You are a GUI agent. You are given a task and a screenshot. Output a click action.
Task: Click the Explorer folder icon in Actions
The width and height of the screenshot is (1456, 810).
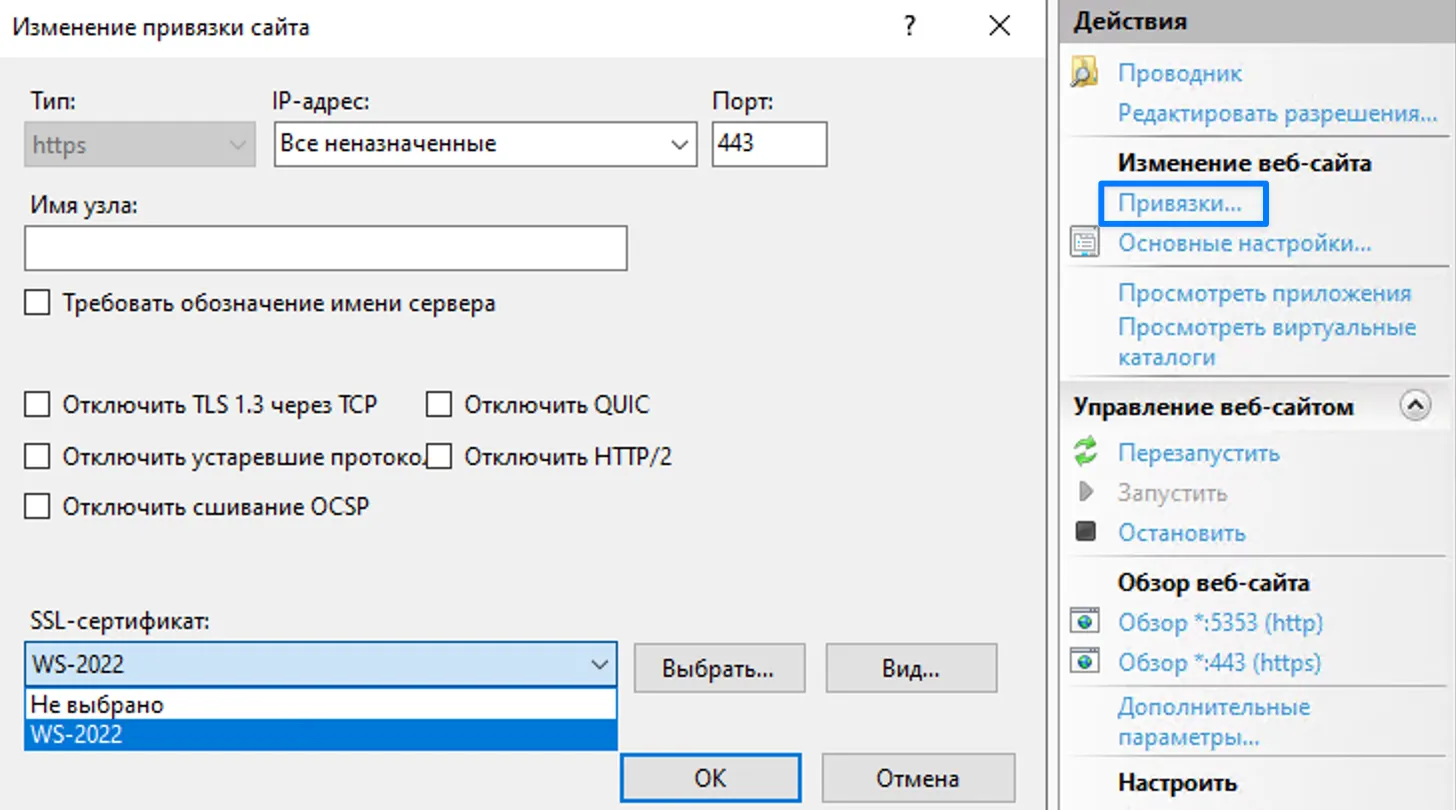pos(1084,73)
